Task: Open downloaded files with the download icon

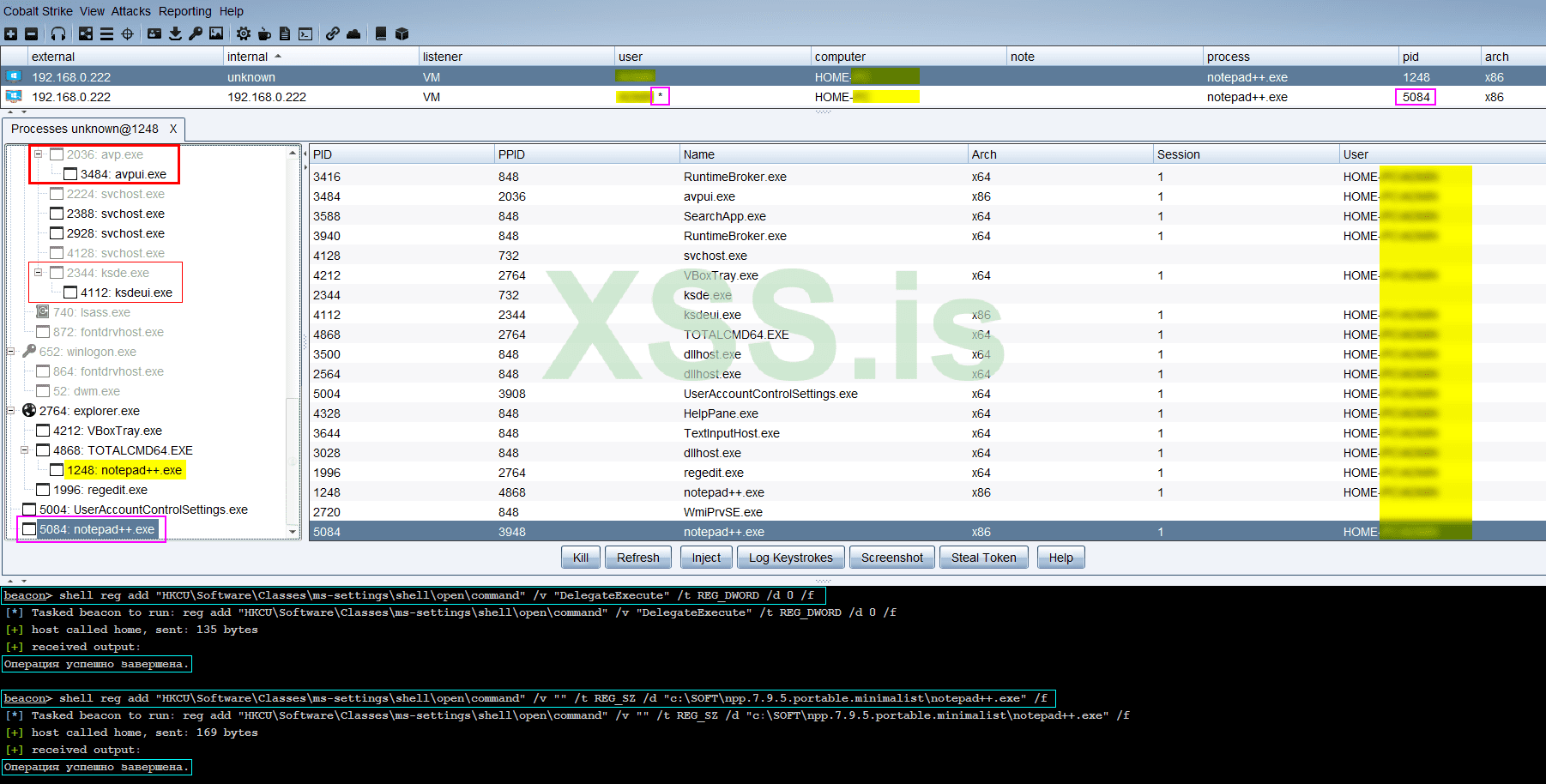Action: [x=175, y=34]
